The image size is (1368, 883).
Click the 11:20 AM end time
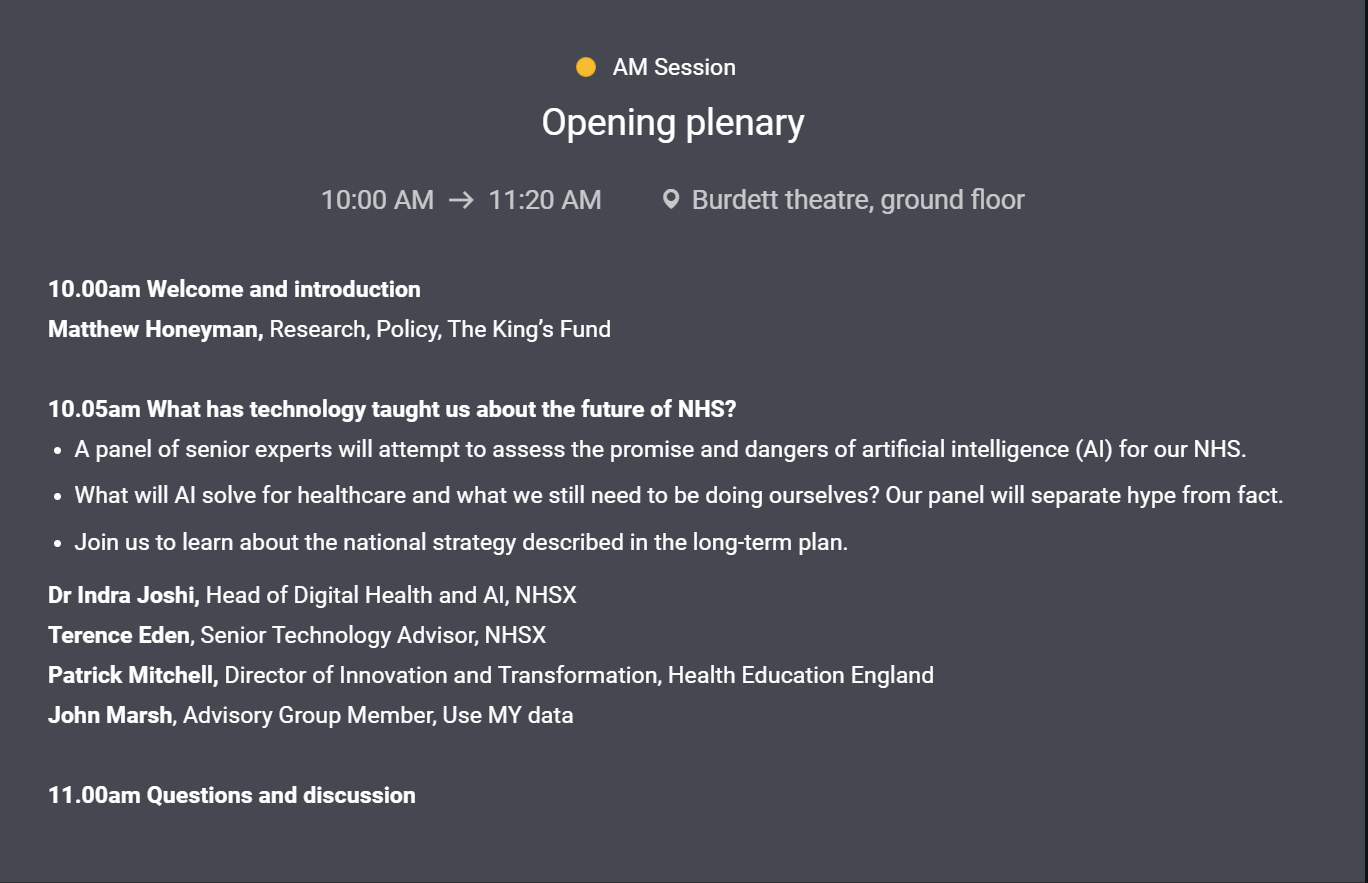[544, 200]
